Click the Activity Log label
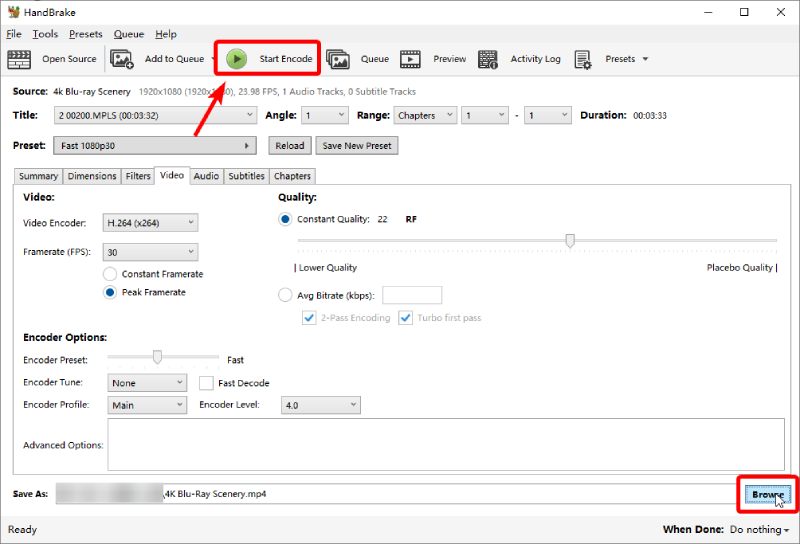The image size is (800, 544). 535,59
